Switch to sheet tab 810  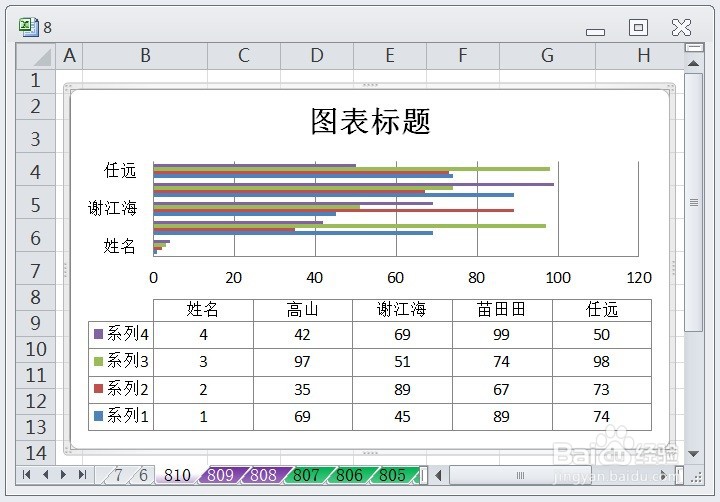pos(177,475)
